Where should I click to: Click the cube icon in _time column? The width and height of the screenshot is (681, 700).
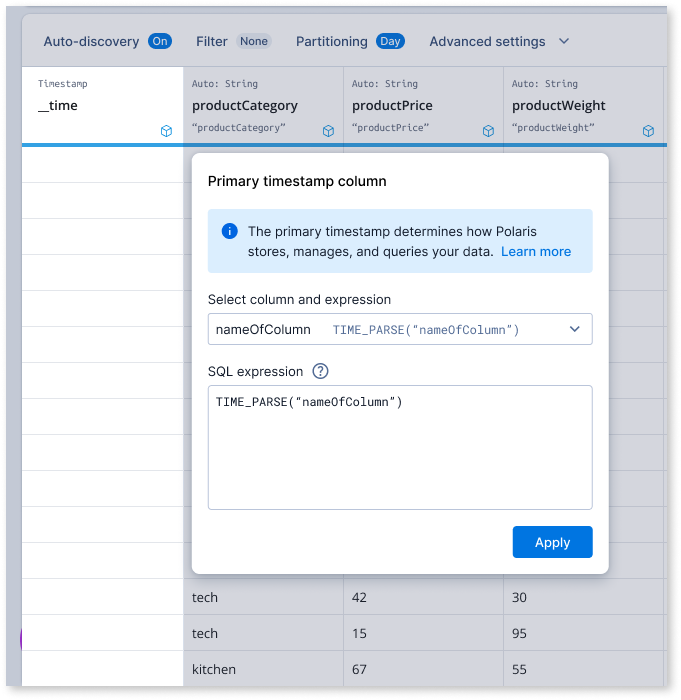coord(166,131)
